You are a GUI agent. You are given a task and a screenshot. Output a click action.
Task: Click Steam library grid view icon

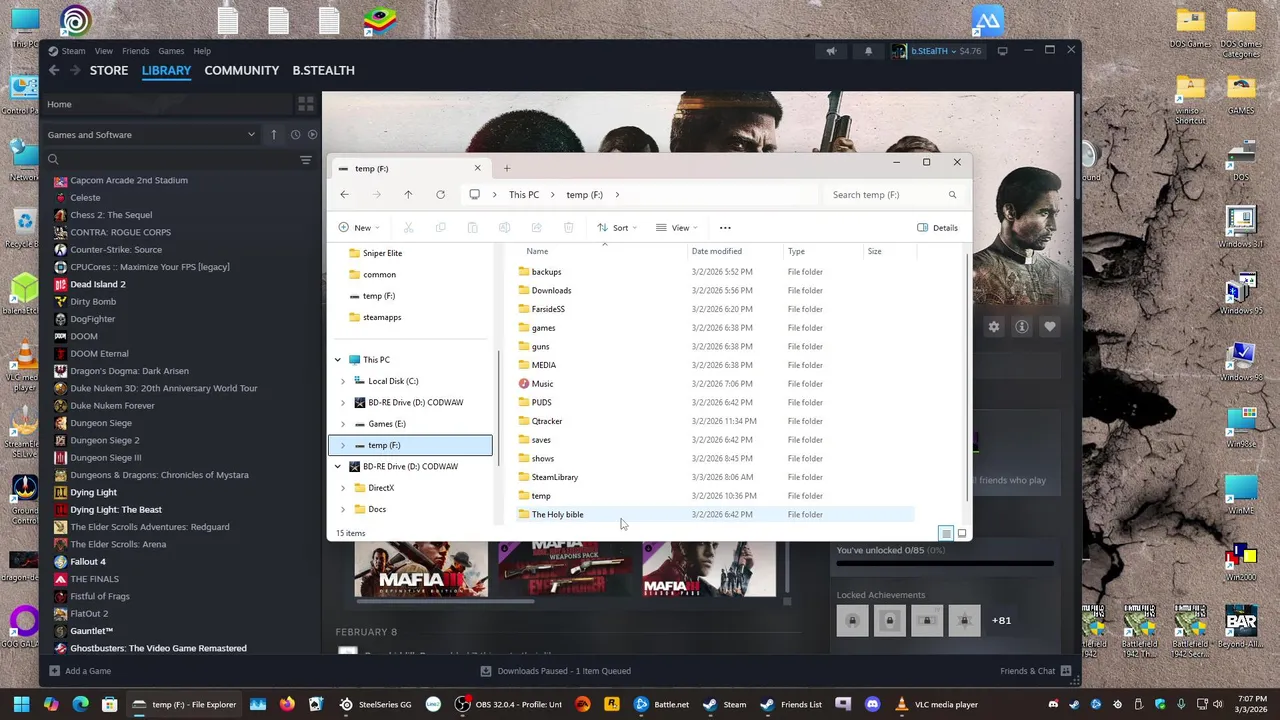(x=306, y=103)
